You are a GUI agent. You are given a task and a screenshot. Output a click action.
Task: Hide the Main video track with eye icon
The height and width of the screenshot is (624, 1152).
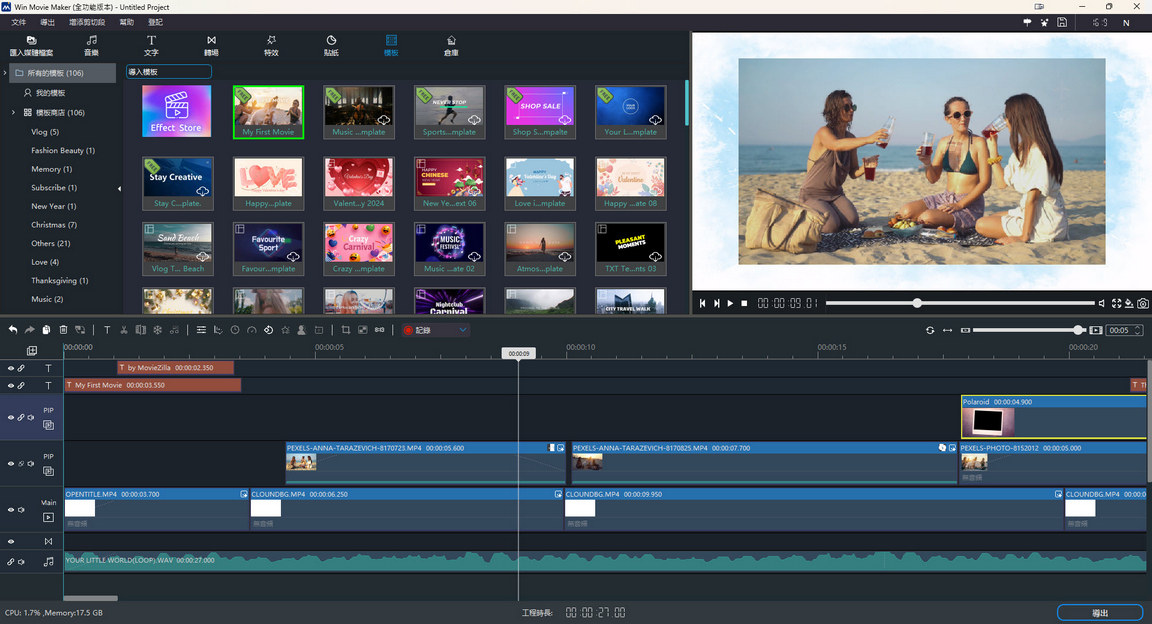[11, 510]
